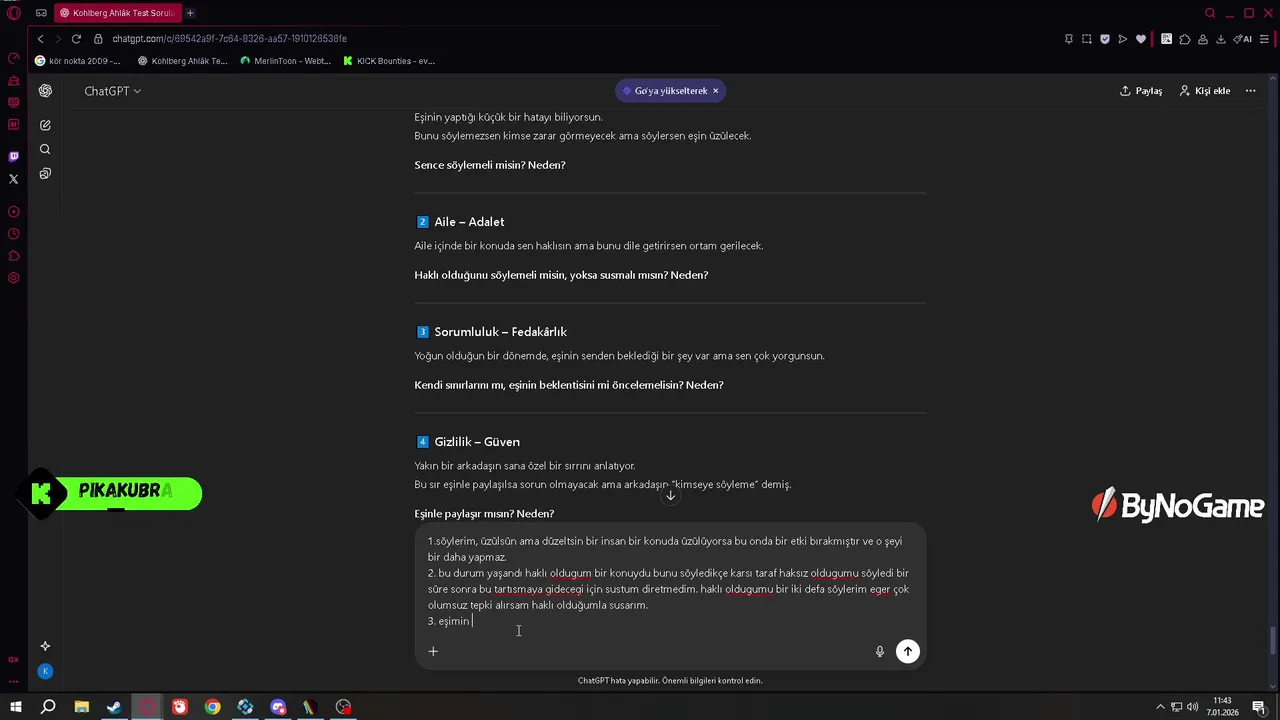Open the MerlinToon bookmark
The width and height of the screenshot is (1280, 720).
coord(286,61)
